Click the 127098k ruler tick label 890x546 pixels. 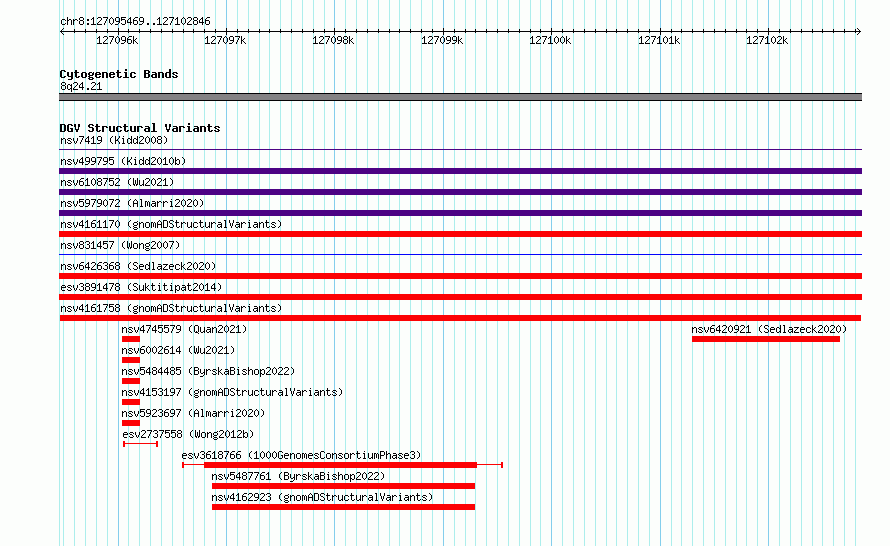pos(333,40)
